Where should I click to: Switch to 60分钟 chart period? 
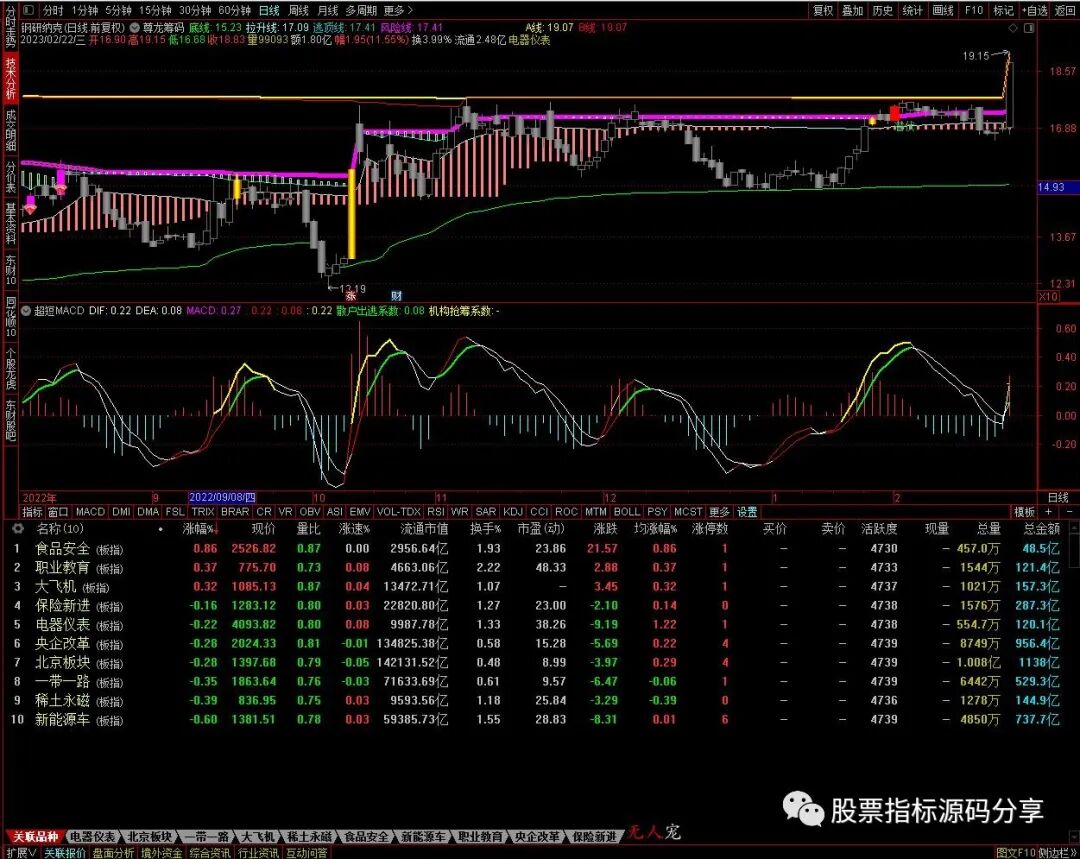234,10
